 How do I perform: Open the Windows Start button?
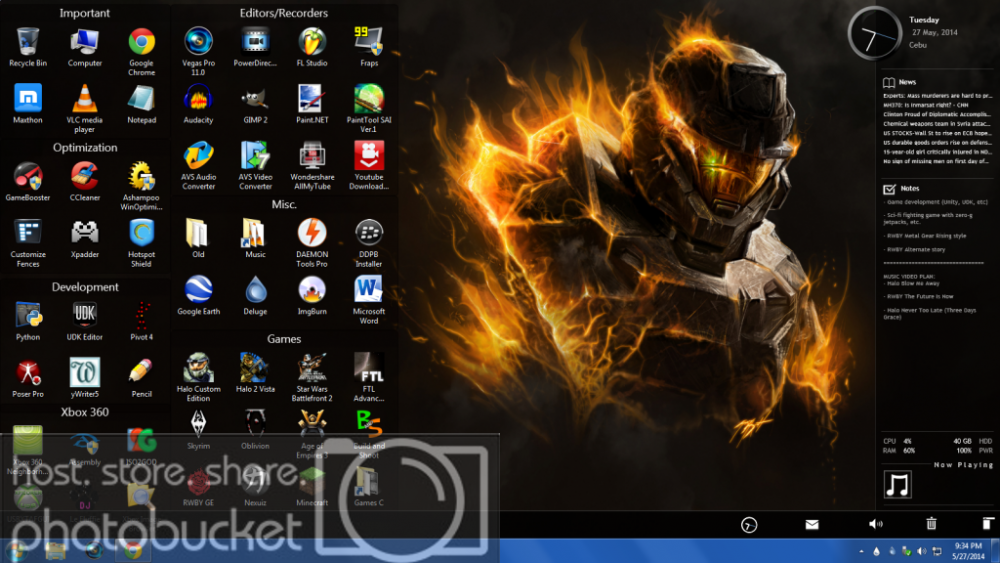coord(16,551)
